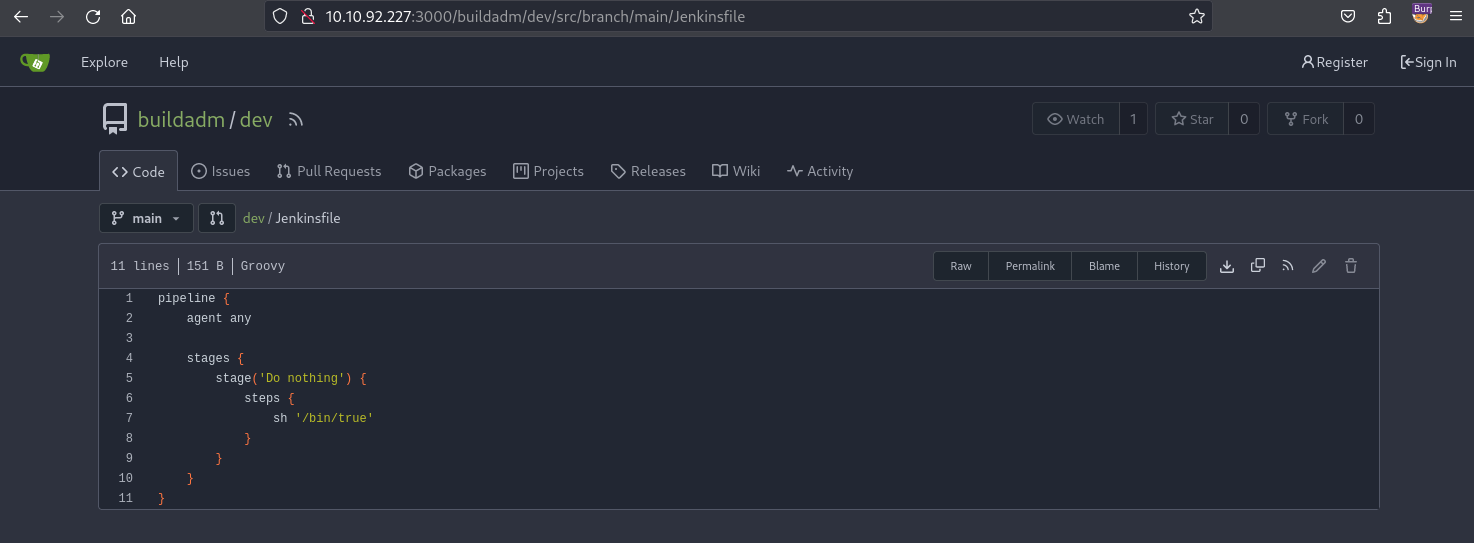Open the Burp extension icon
Viewport: 1474px width, 543px height.
[x=1420, y=14]
